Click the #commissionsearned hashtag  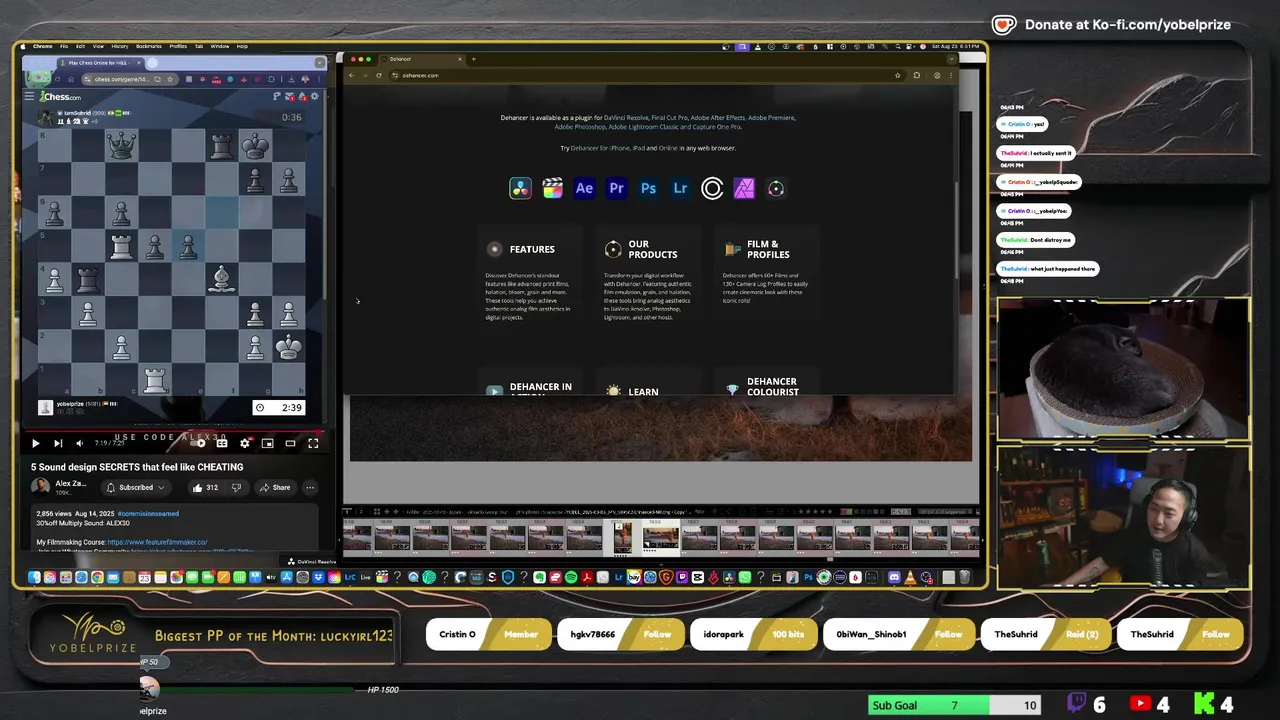point(148,513)
